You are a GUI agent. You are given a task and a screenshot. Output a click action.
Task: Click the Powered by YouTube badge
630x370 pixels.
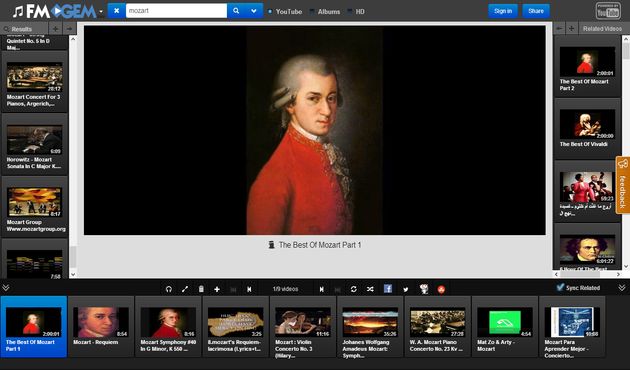pyautogui.click(x=608, y=11)
